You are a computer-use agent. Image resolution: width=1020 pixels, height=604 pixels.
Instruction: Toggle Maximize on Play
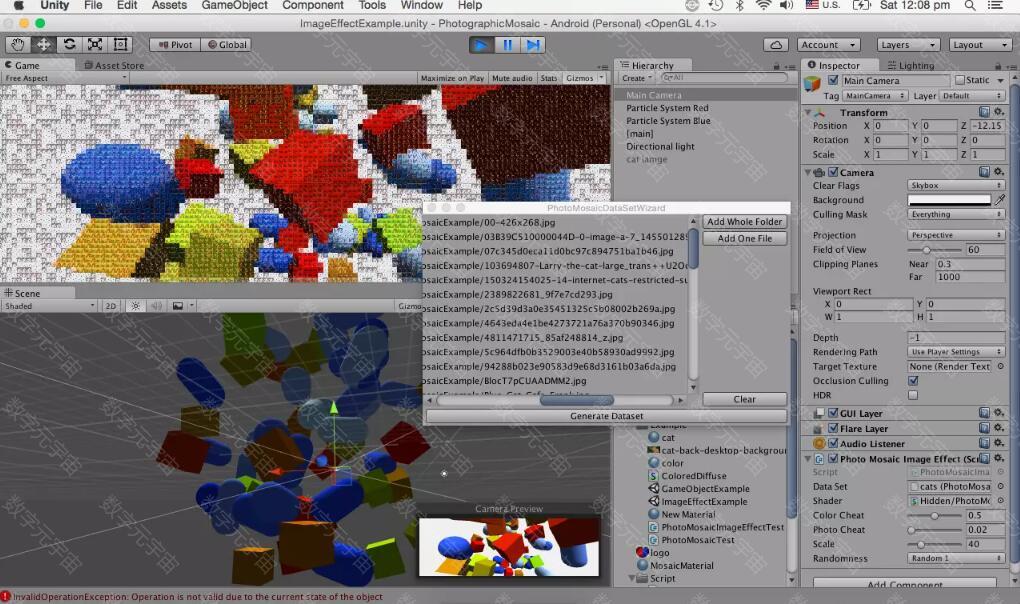click(x=452, y=78)
